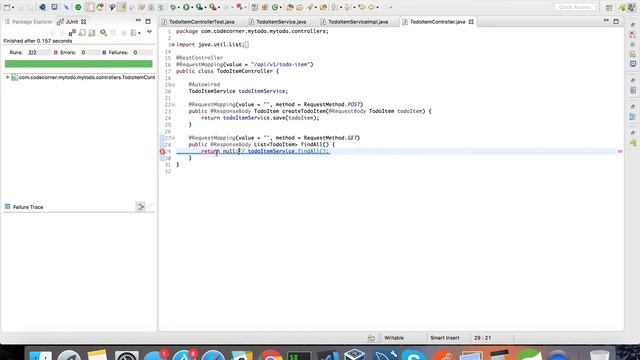Click the New Java Class icon
The width and height of the screenshot is (640, 360).
(x=276, y=7)
